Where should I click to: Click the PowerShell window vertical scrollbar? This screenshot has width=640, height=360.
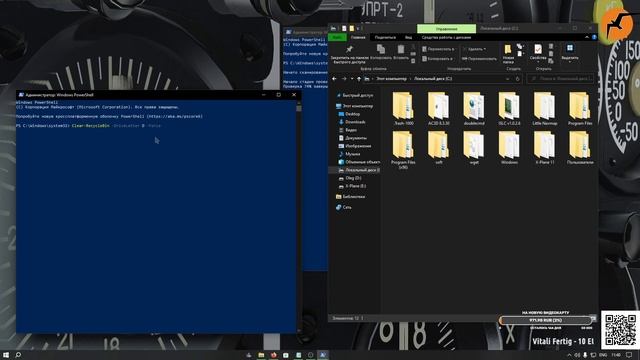pyautogui.click(x=299, y=216)
